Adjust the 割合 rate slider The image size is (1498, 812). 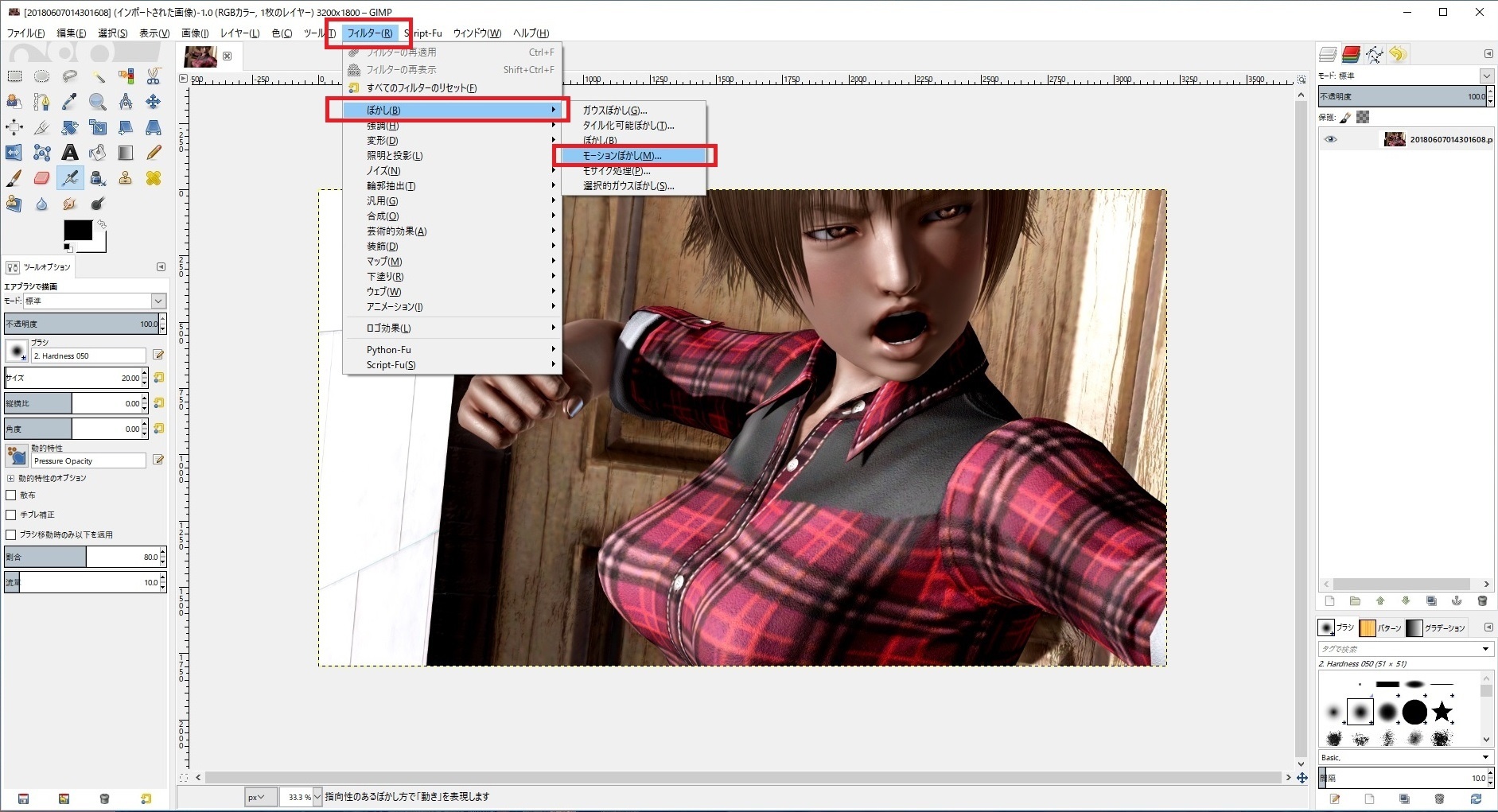pos(82,557)
